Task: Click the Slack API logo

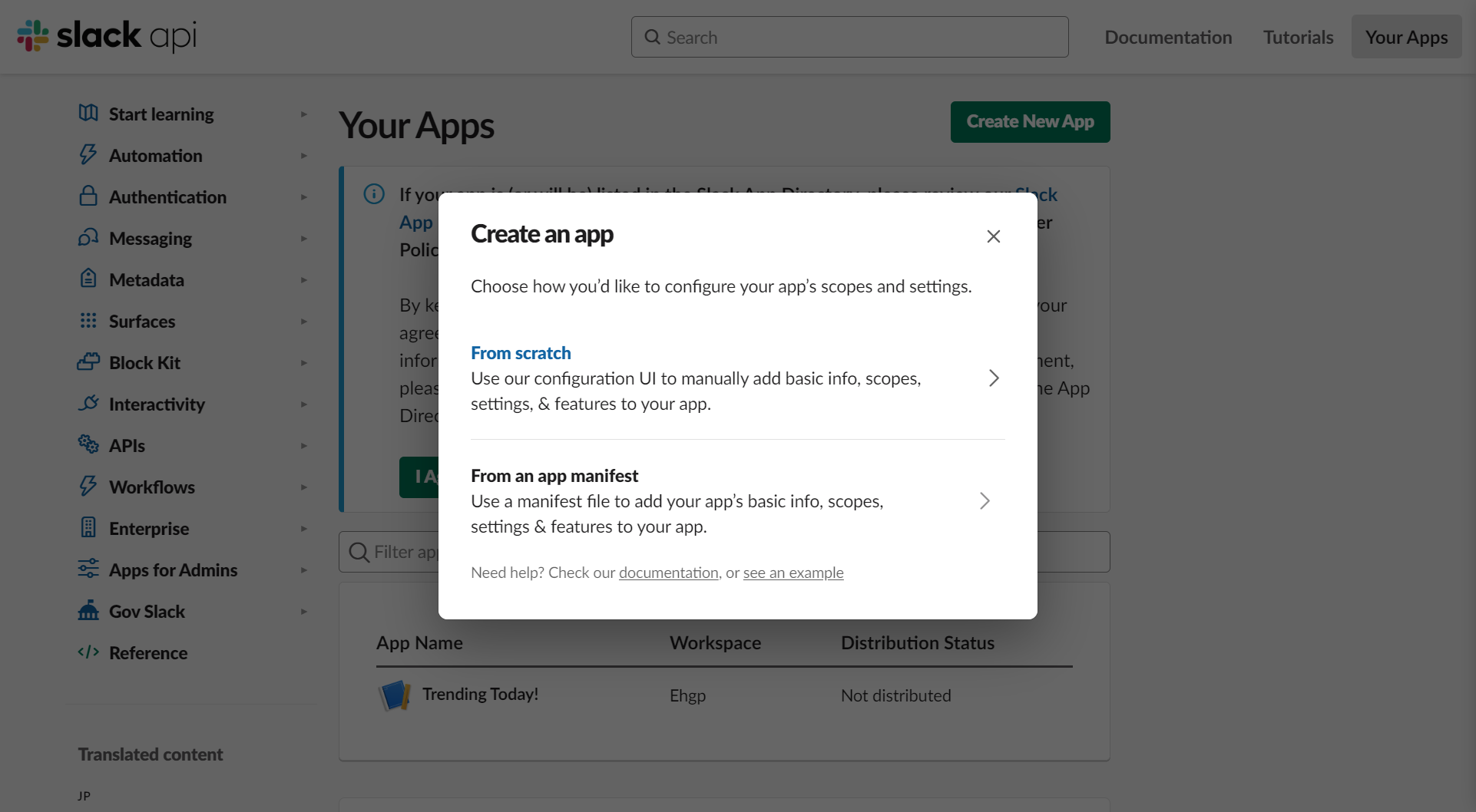Action: [x=107, y=36]
